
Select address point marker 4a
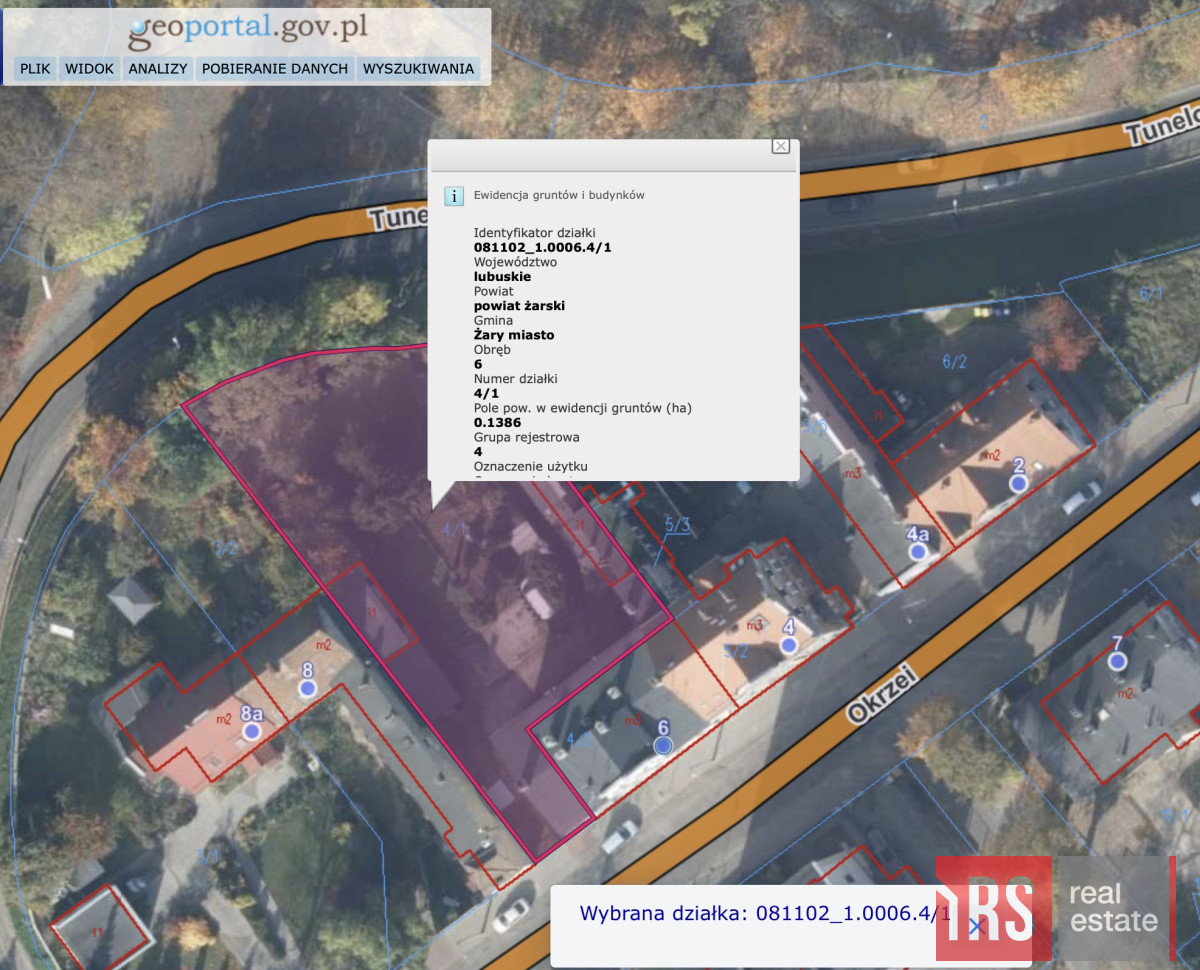pos(918,551)
